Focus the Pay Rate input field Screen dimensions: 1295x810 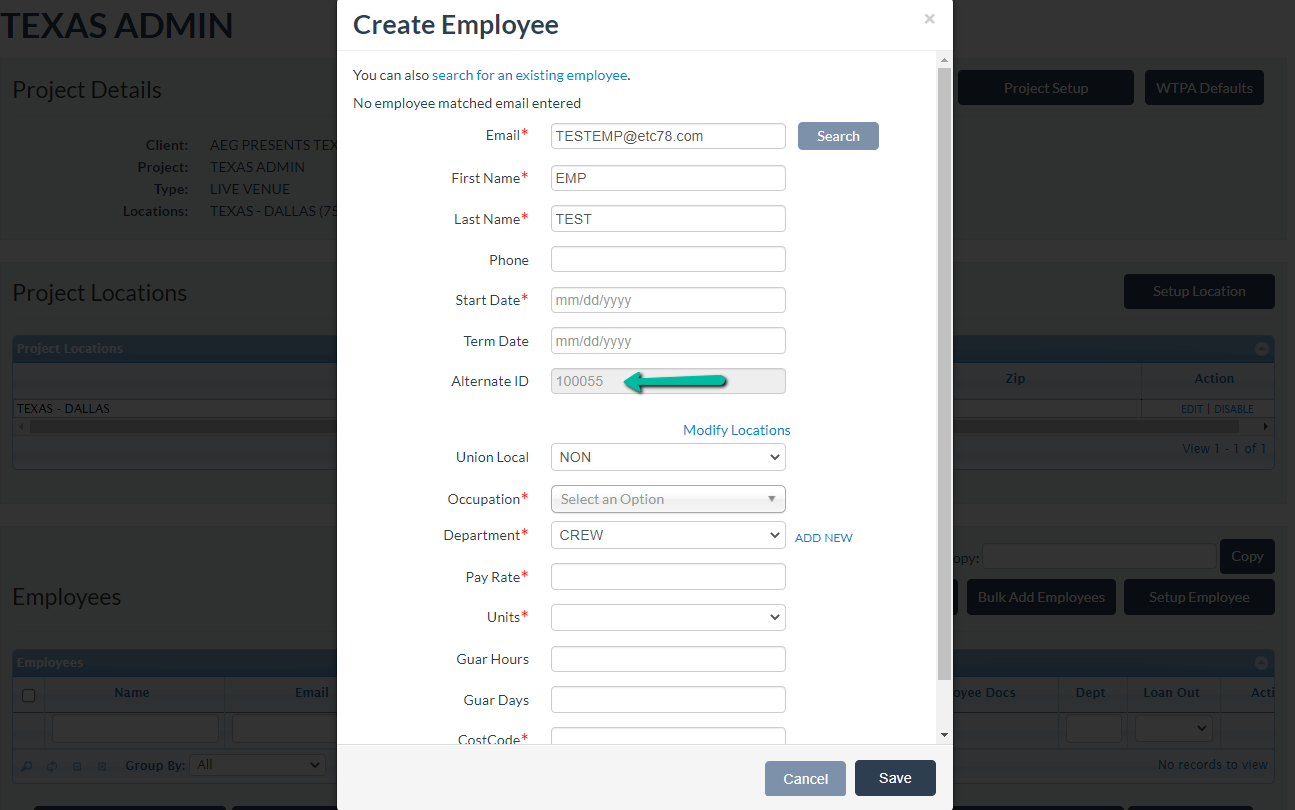pos(668,576)
